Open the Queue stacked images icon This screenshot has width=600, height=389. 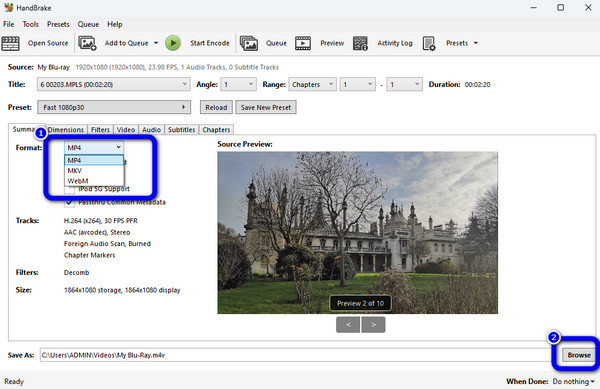(x=249, y=43)
